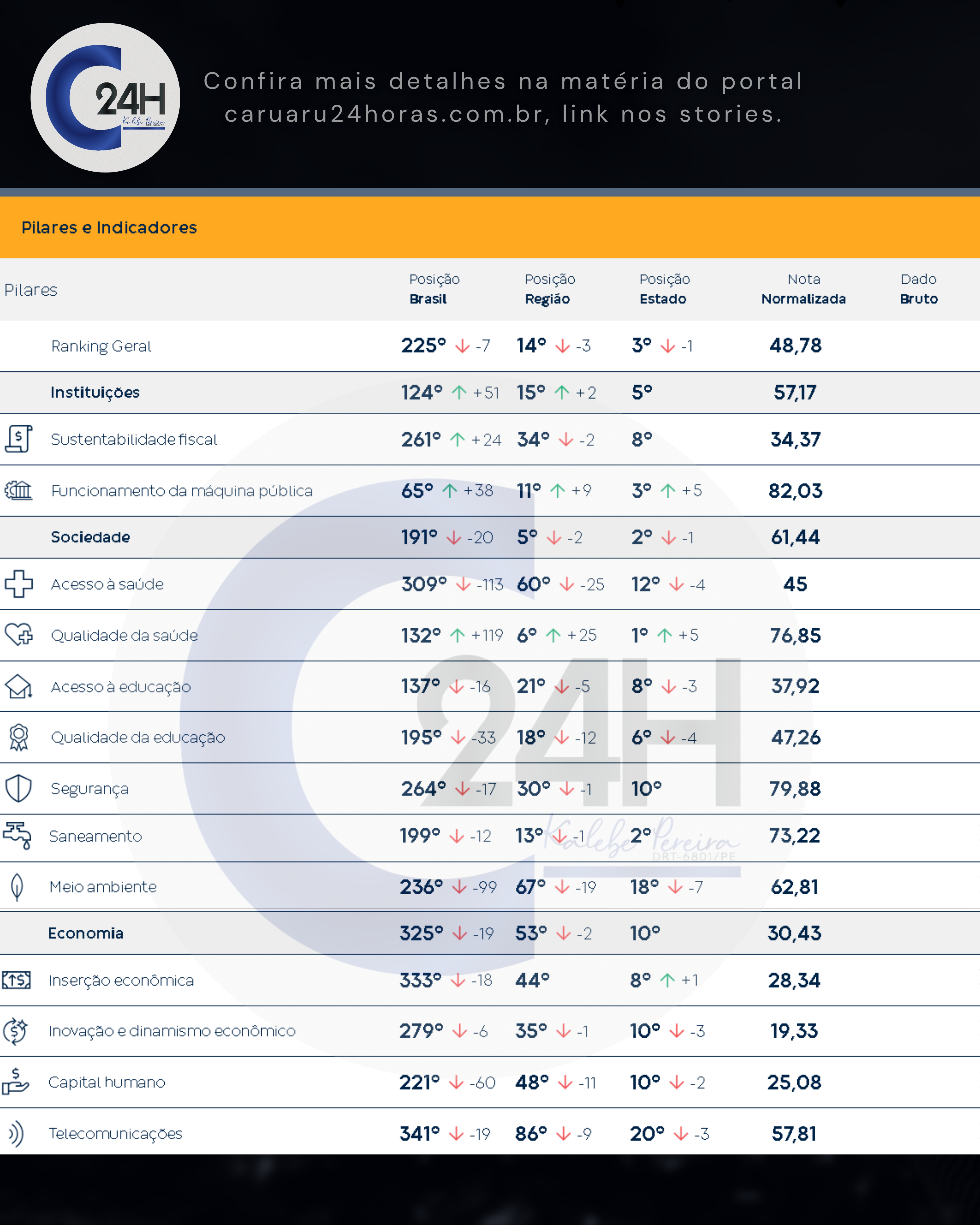Click the C24H logo at top left

pyautogui.click(x=106, y=98)
